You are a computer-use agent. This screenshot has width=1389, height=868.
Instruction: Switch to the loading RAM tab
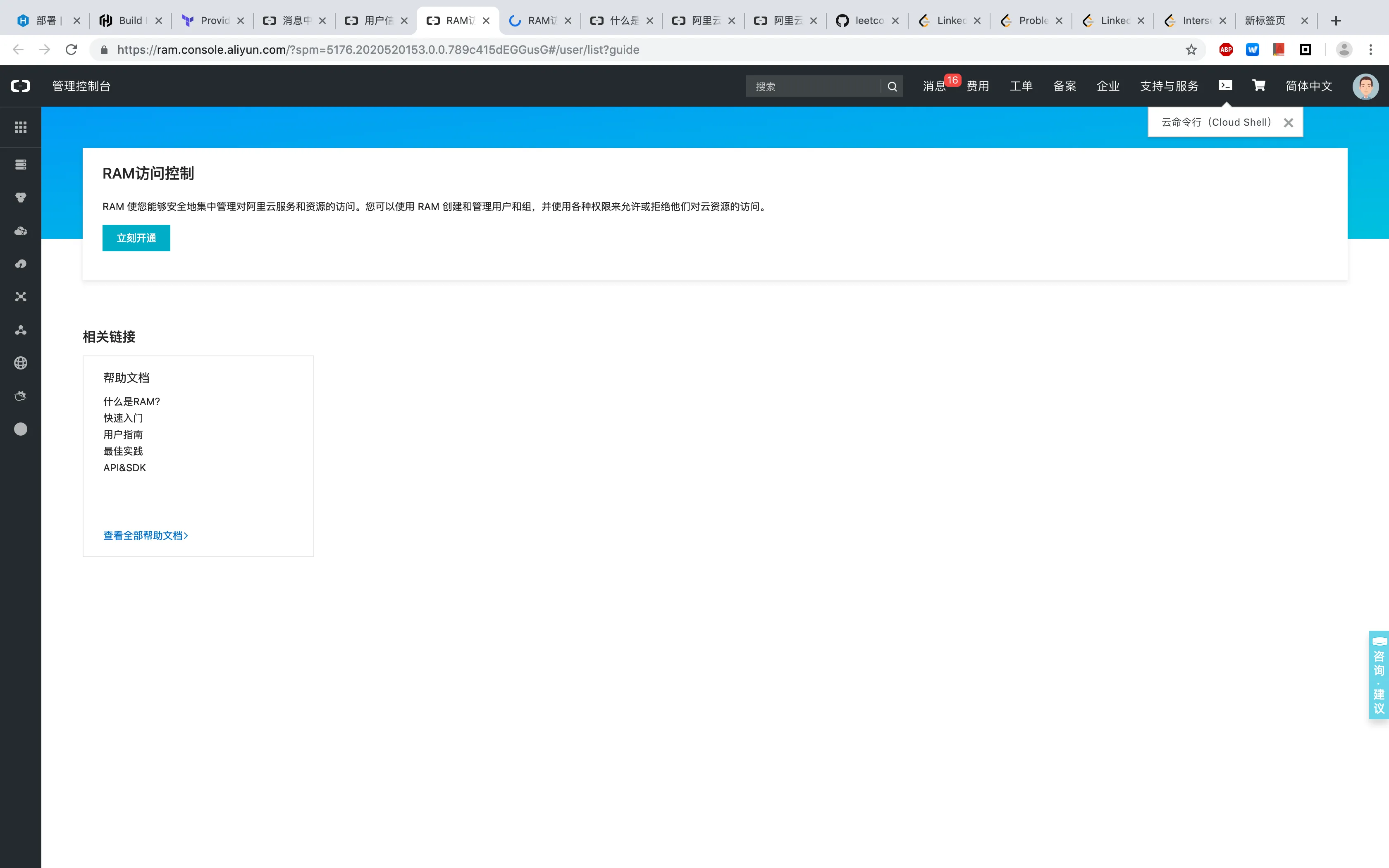(539, 21)
